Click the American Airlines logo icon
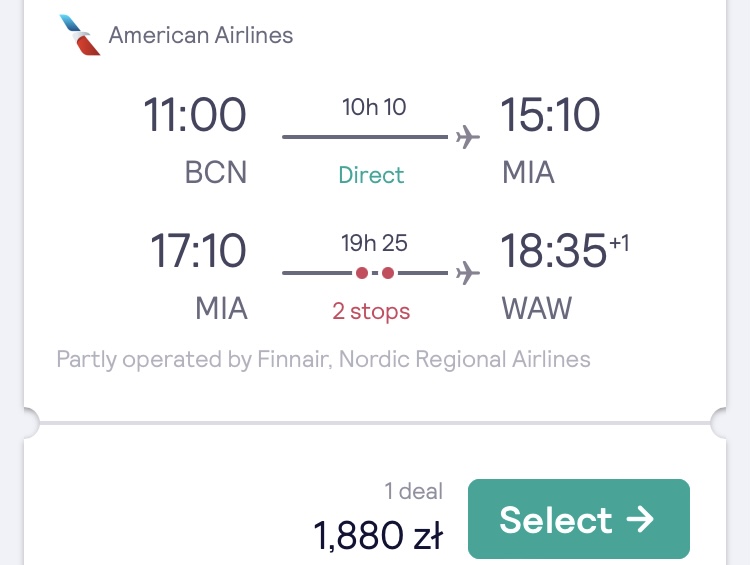750x565 pixels. click(x=80, y=35)
